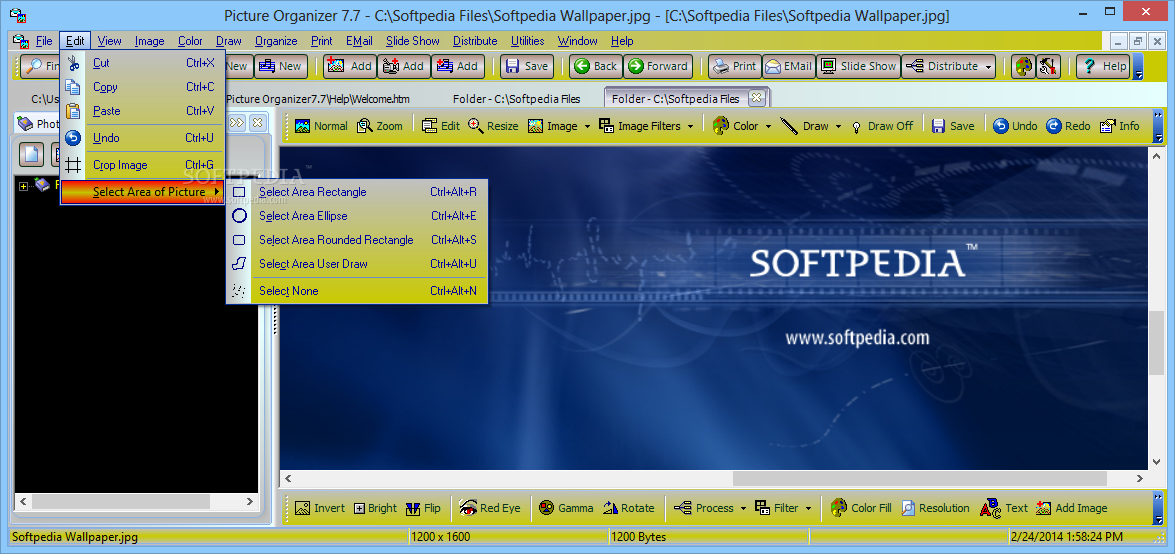The width and height of the screenshot is (1175, 554).
Task: Click the paint palette icon in main toolbar
Action: (1022, 67)
